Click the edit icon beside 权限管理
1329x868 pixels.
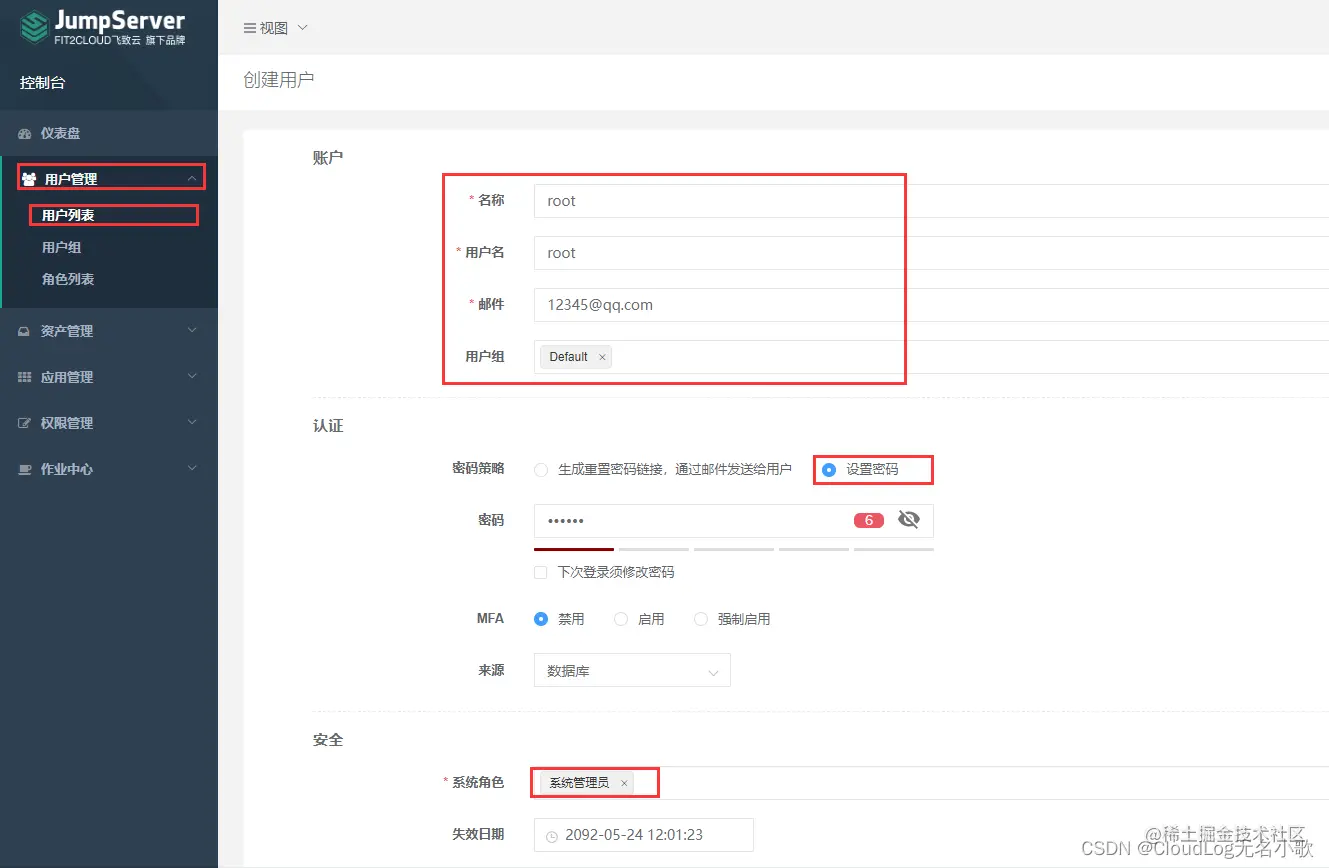coord(25,424)
